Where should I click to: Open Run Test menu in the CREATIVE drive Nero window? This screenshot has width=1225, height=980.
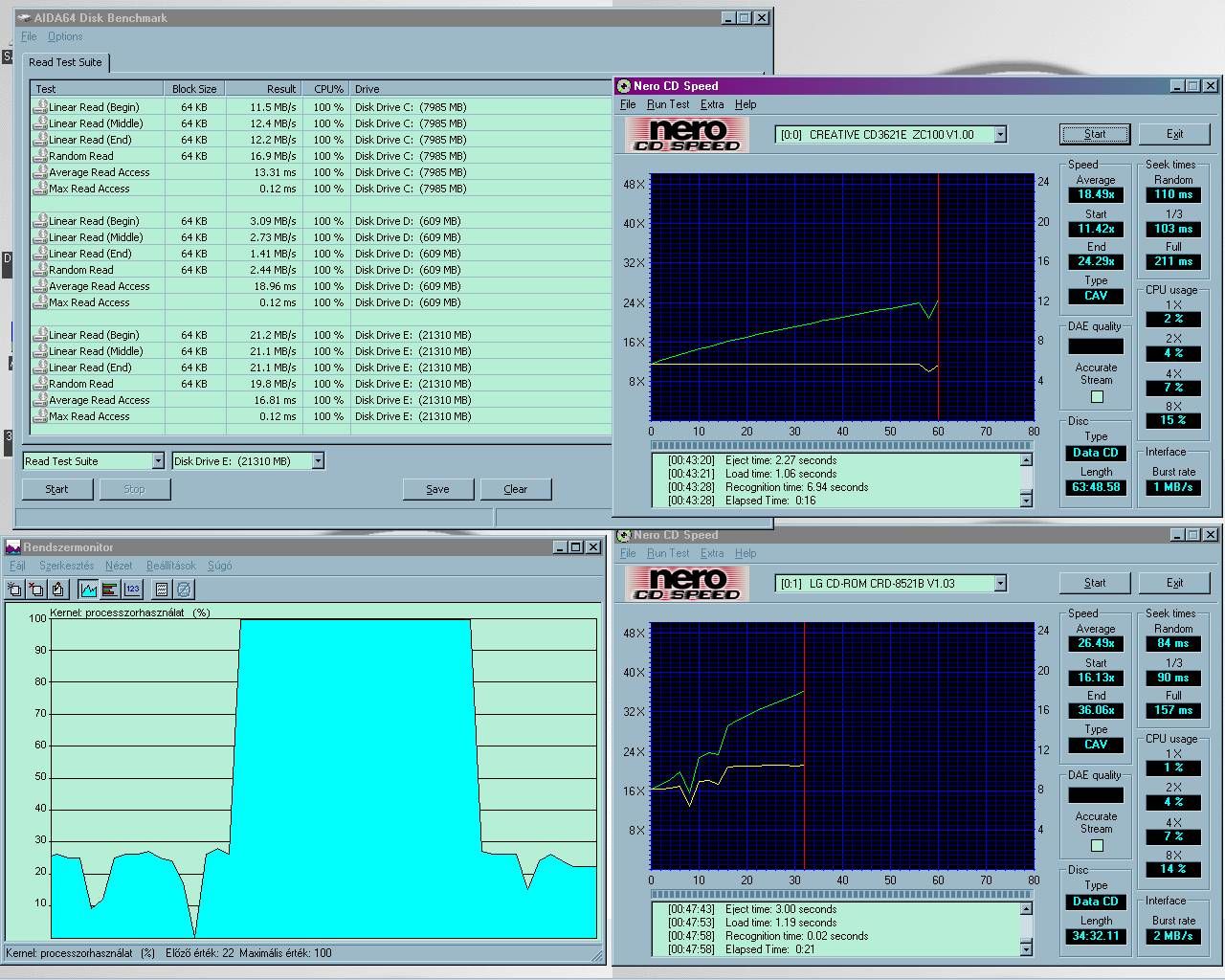pos(668,104)
